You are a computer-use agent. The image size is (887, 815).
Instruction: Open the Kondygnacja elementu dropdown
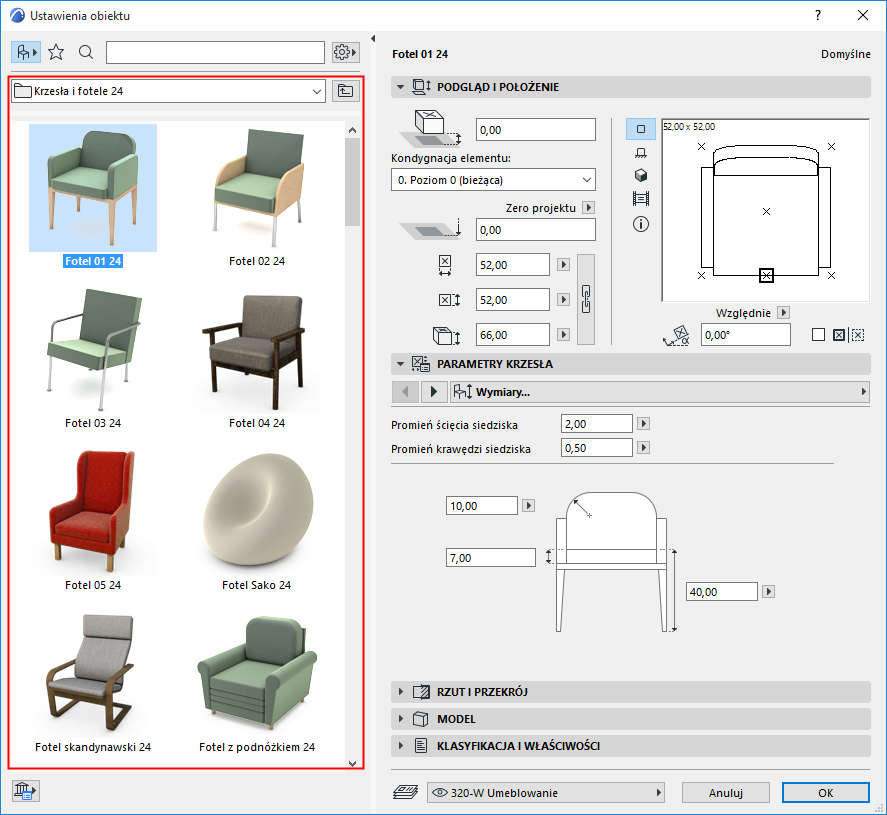(493, 180)
